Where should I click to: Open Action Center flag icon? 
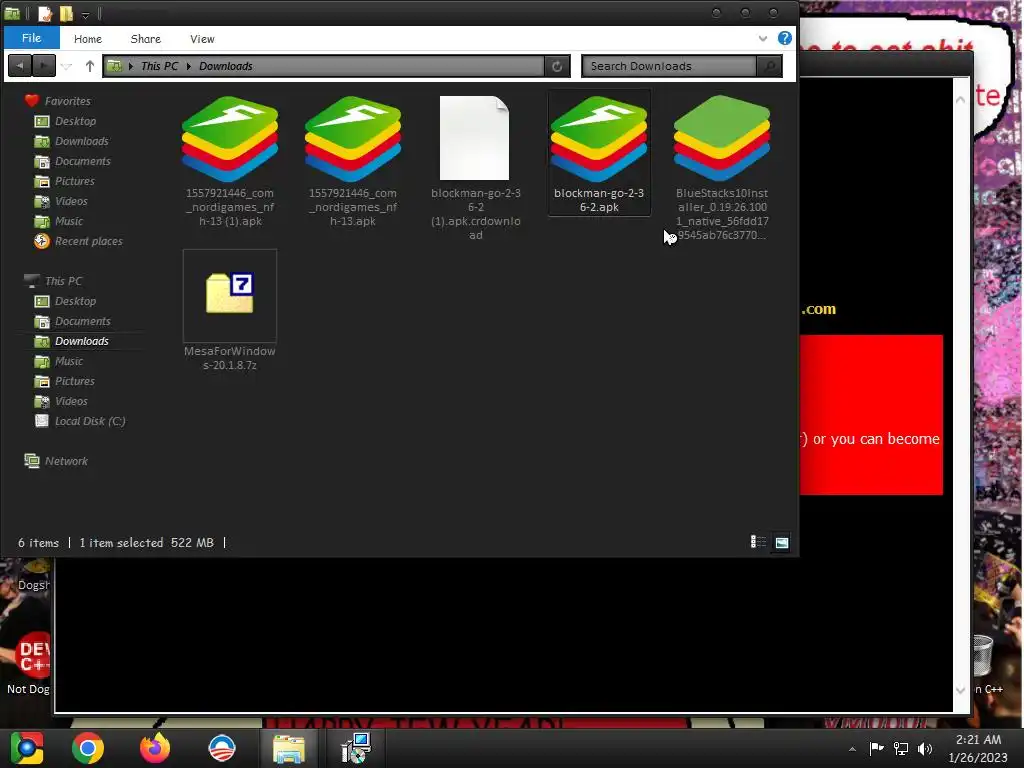pos(876,748)
